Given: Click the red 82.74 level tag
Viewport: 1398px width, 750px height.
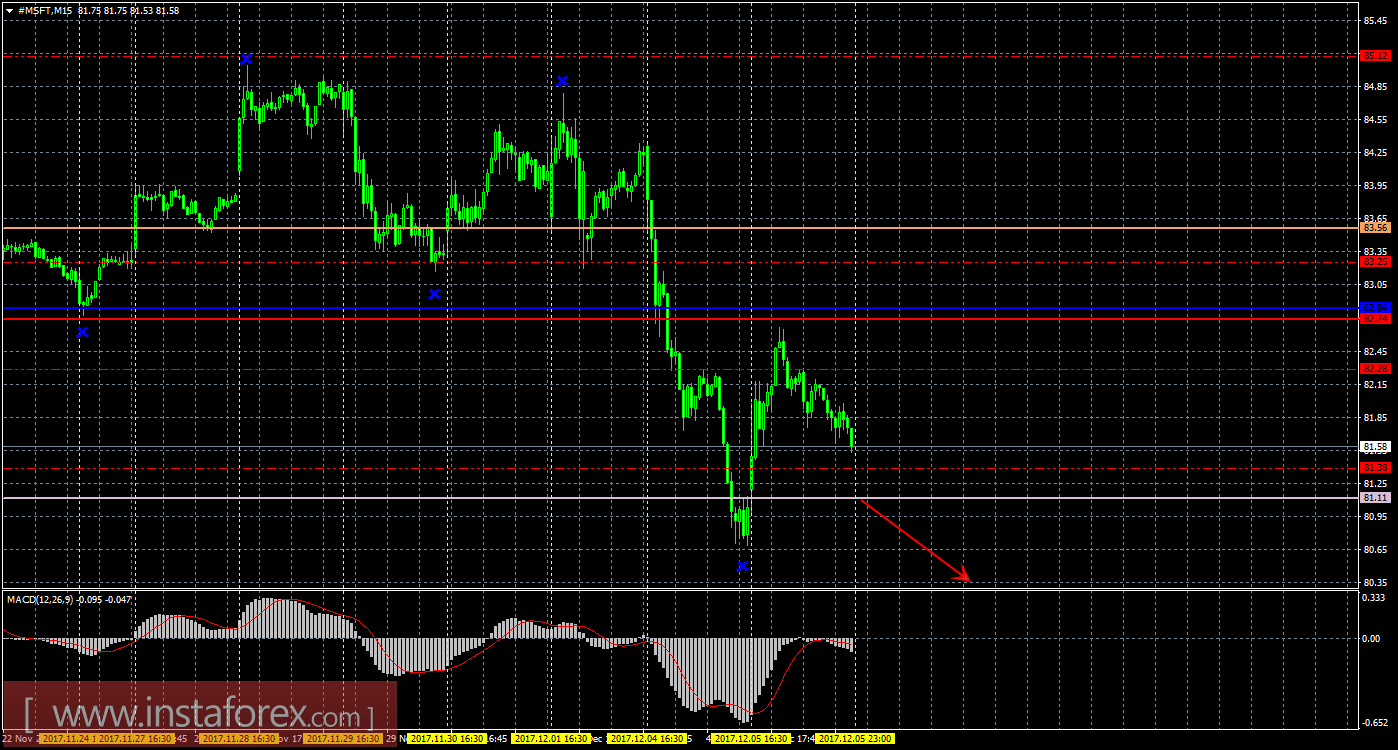Looking at the screenshot, I should [1376, 318].
